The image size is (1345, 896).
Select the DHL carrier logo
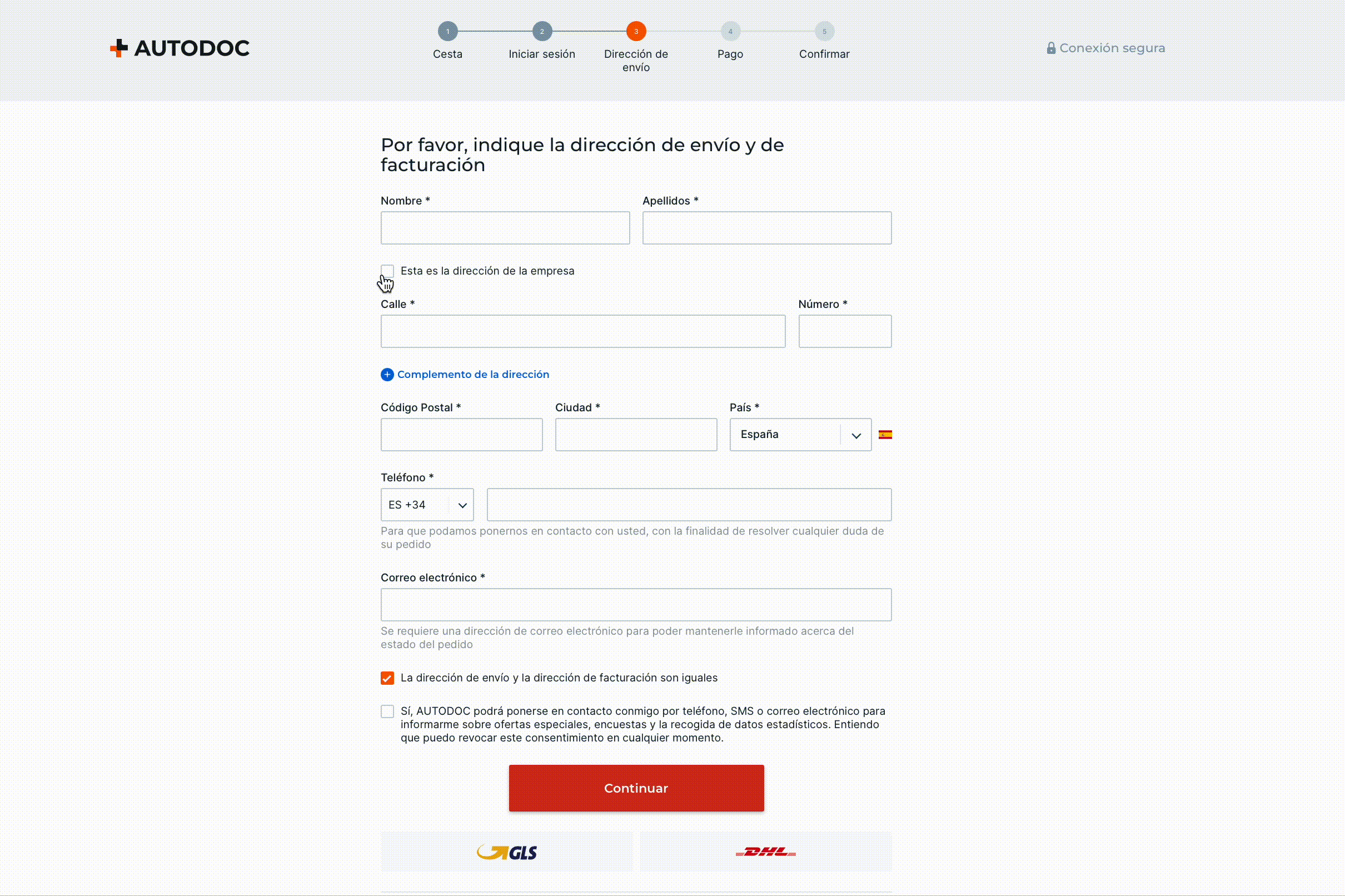[x=766, y=852]
